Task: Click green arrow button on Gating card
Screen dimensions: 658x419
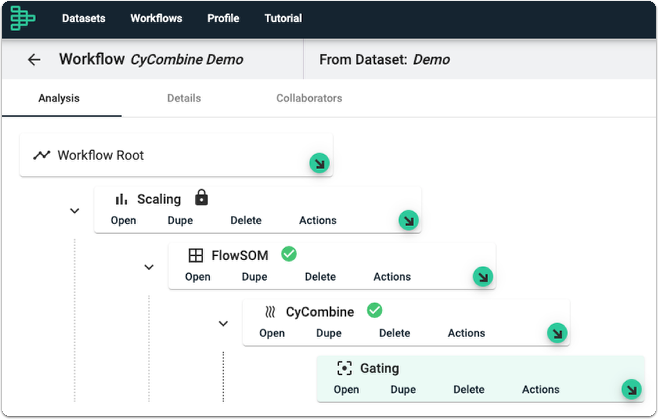Action: (631, 389)
